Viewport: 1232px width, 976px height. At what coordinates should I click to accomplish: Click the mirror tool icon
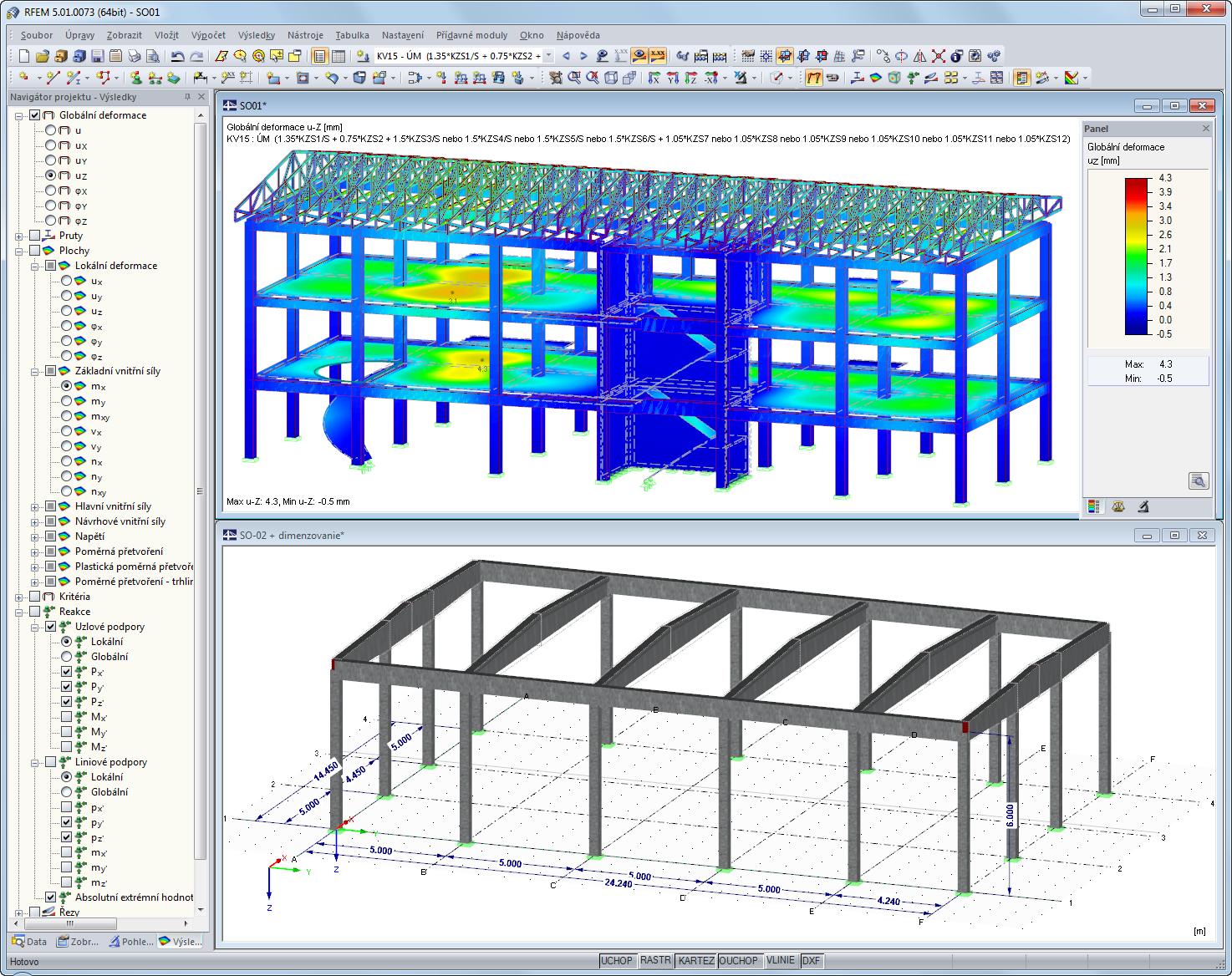tap(920, 56)
